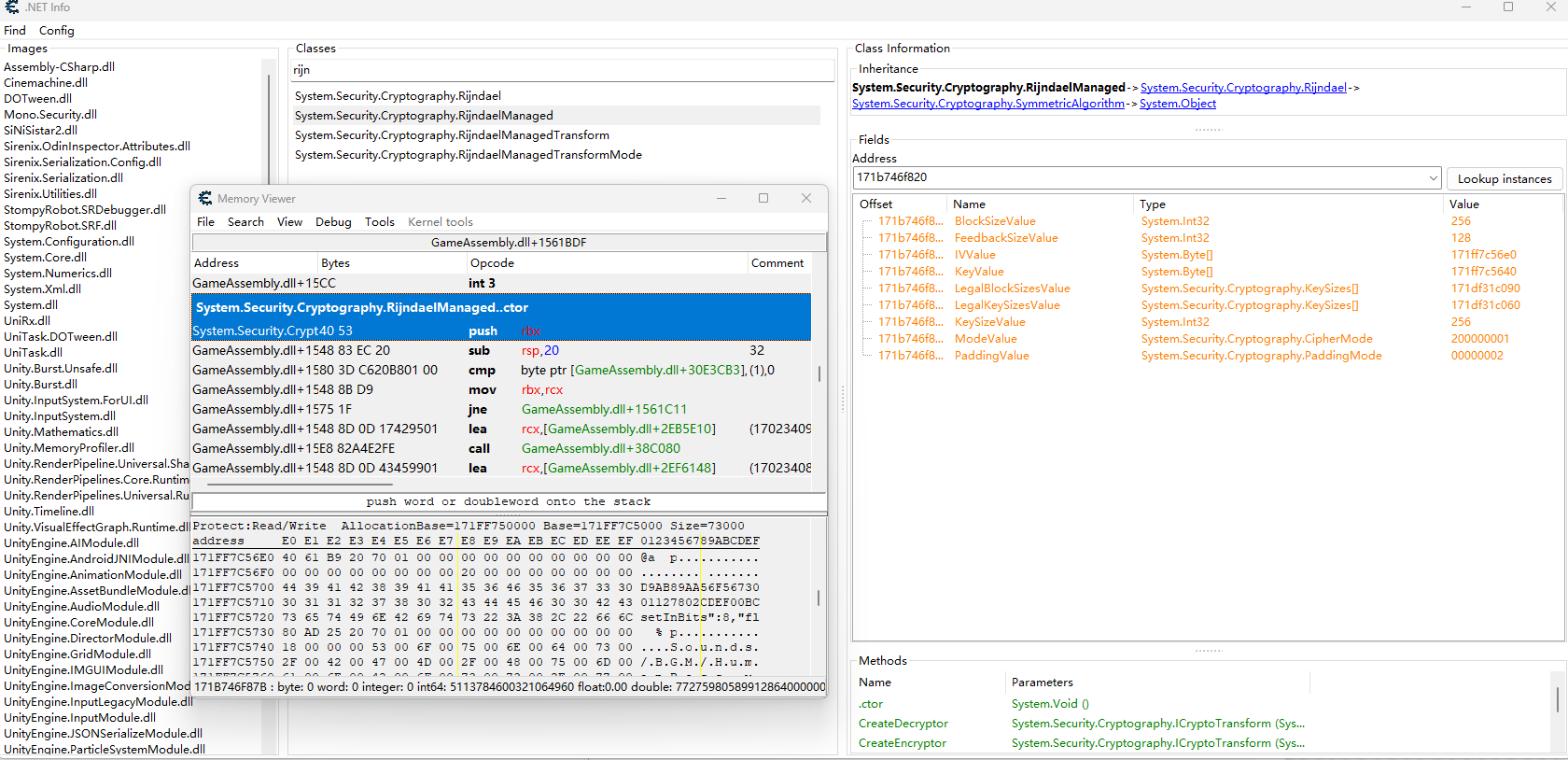Open the Config menu

coord(56,31)
